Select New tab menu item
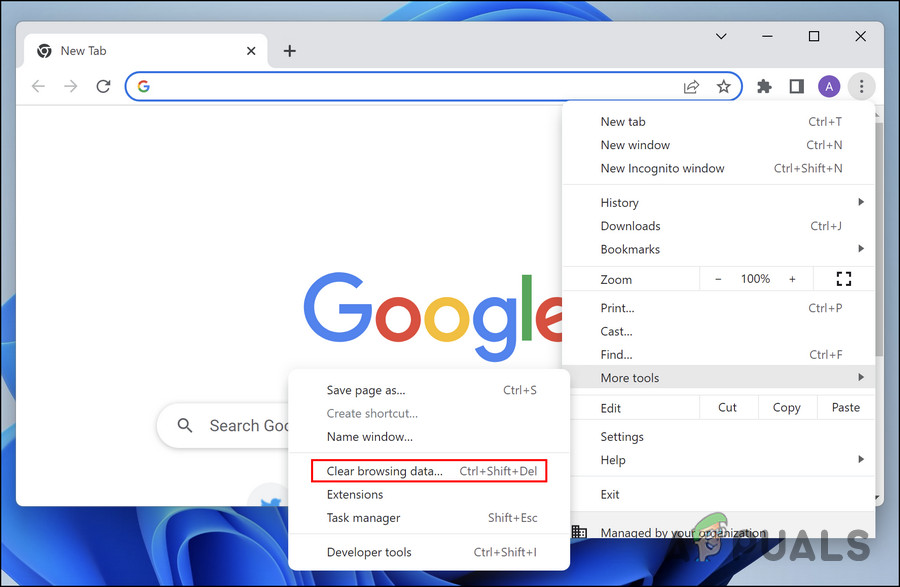The width and height of the screenshot is (900, 587). pos(719,122)
